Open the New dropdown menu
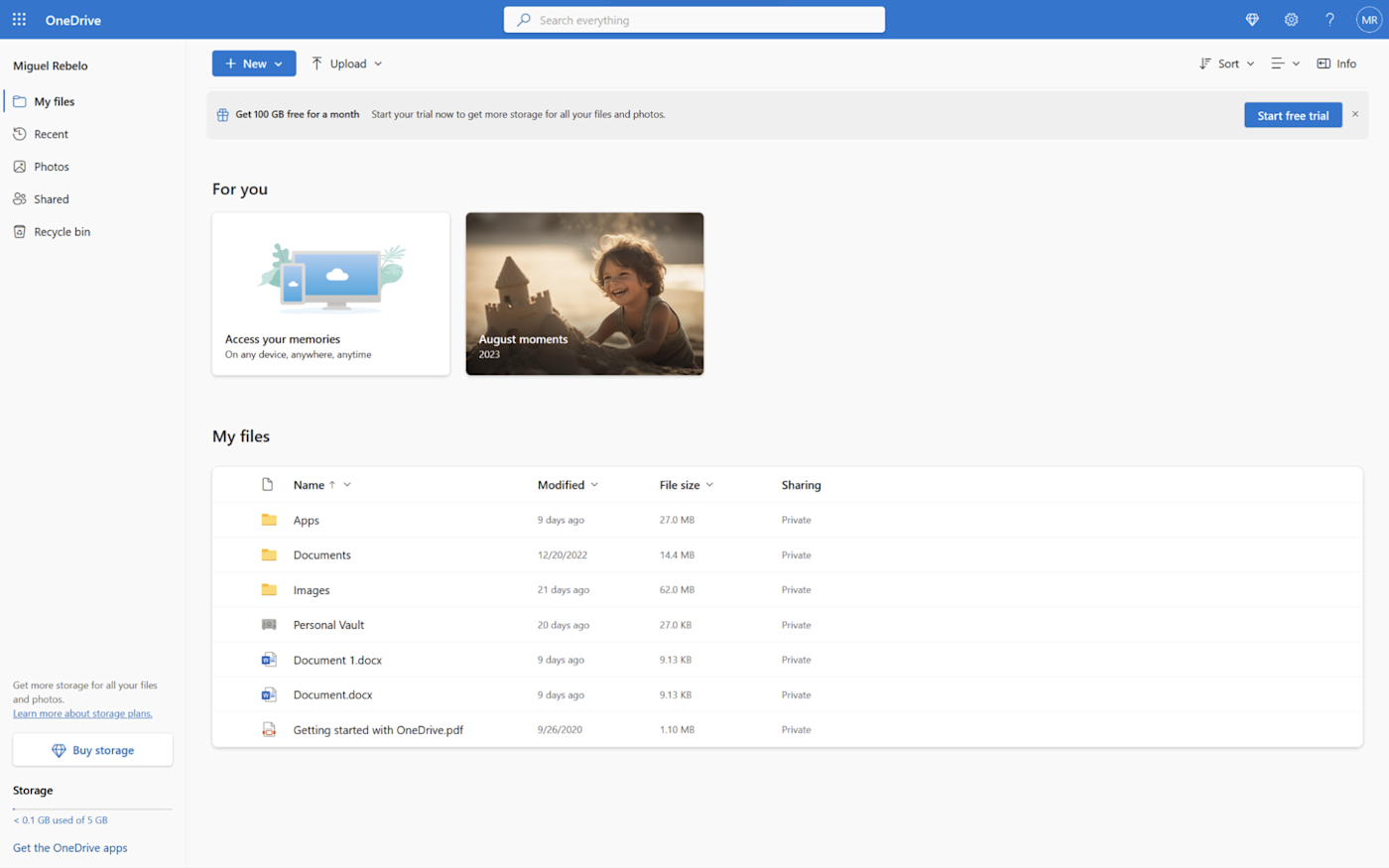 pos(254,63)
